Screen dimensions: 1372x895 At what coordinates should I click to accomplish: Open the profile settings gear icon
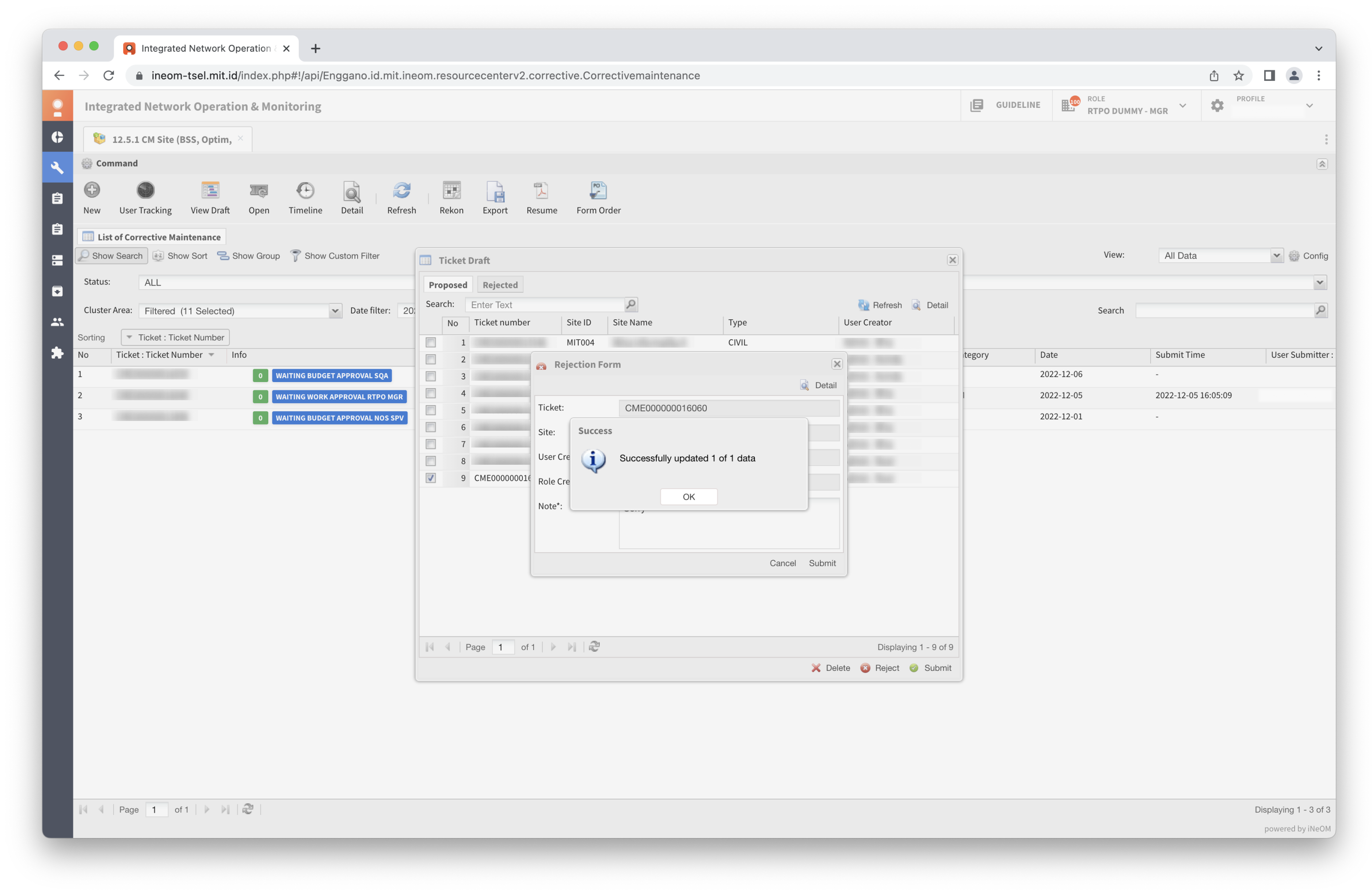tap(1217, 106)
